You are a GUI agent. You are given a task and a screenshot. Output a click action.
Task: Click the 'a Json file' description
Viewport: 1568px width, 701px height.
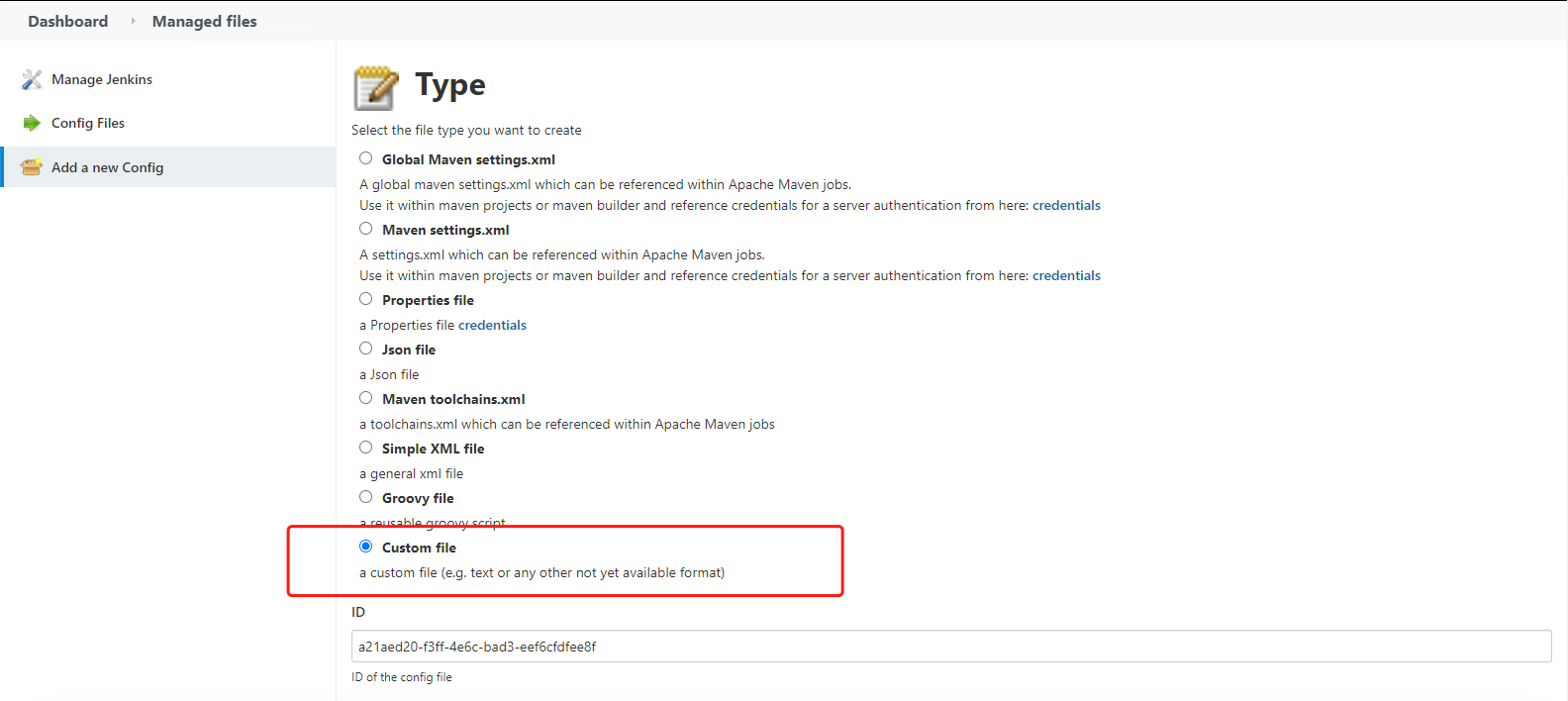click(389, 374)
